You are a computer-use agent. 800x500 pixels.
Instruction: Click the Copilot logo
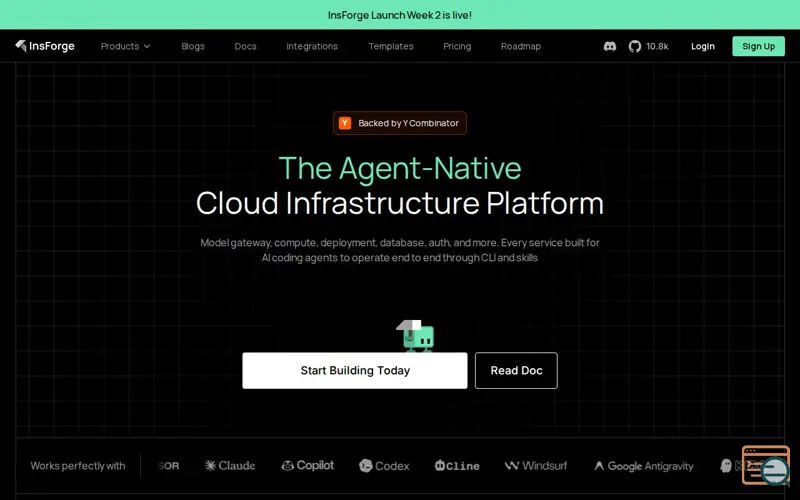pyautogui.click(x=308, y=465)
